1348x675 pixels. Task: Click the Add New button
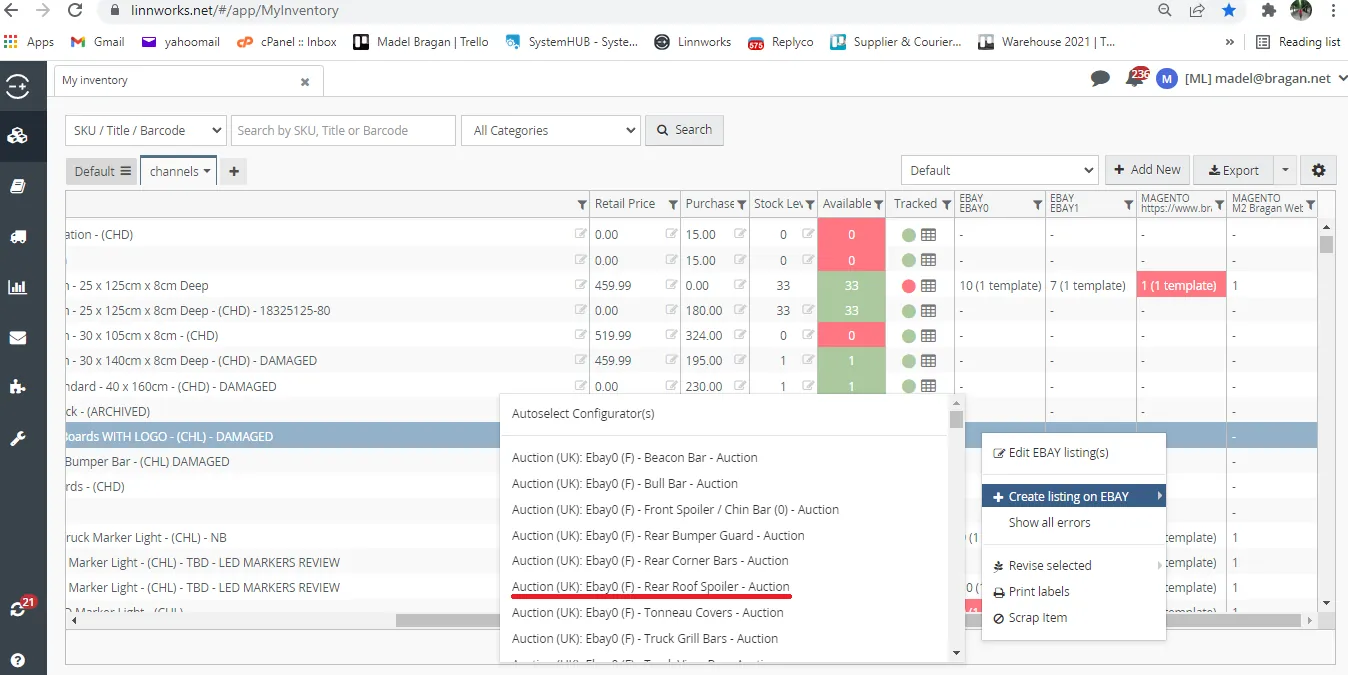tap(1147, 170)
